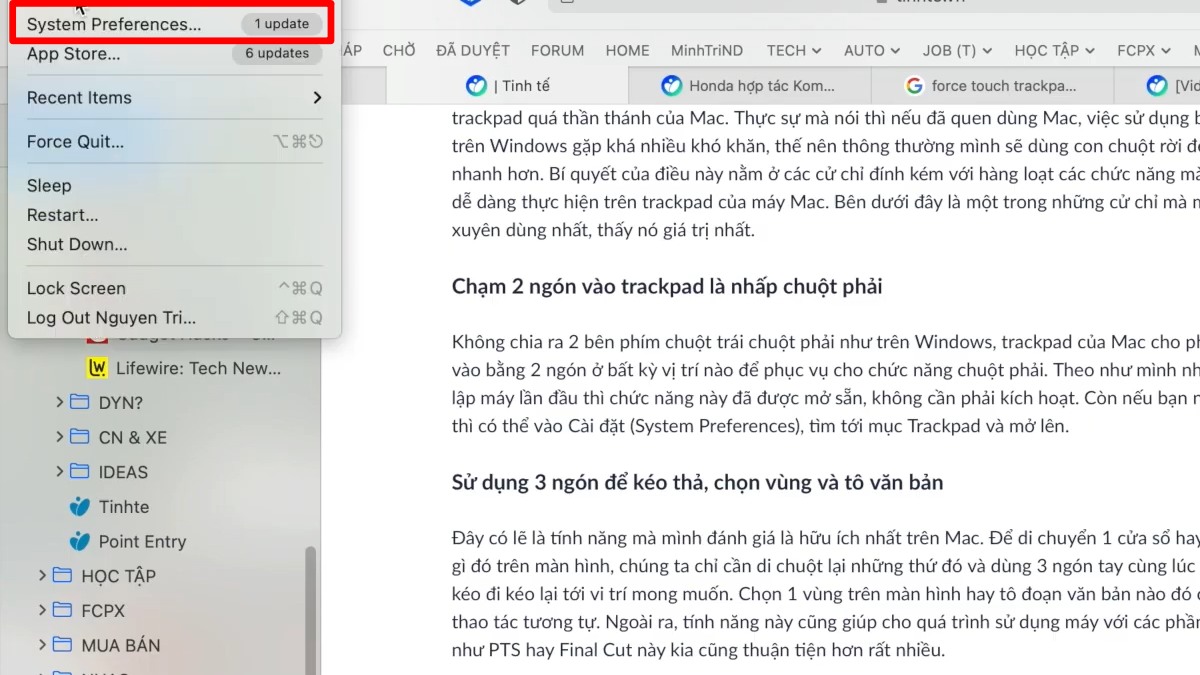Click the Lifewire yellow favicon in the sidebar
The height and width of the screenshot is (675, 1200).
click(x=97, y=368)
